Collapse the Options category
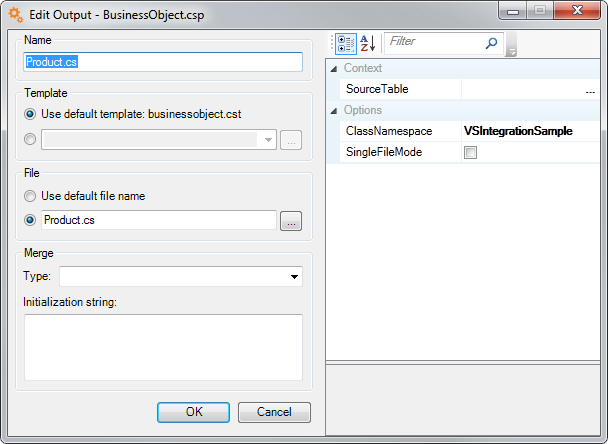Image resolution: width=608 pixels, height=444 pixels. pos(333,111)
